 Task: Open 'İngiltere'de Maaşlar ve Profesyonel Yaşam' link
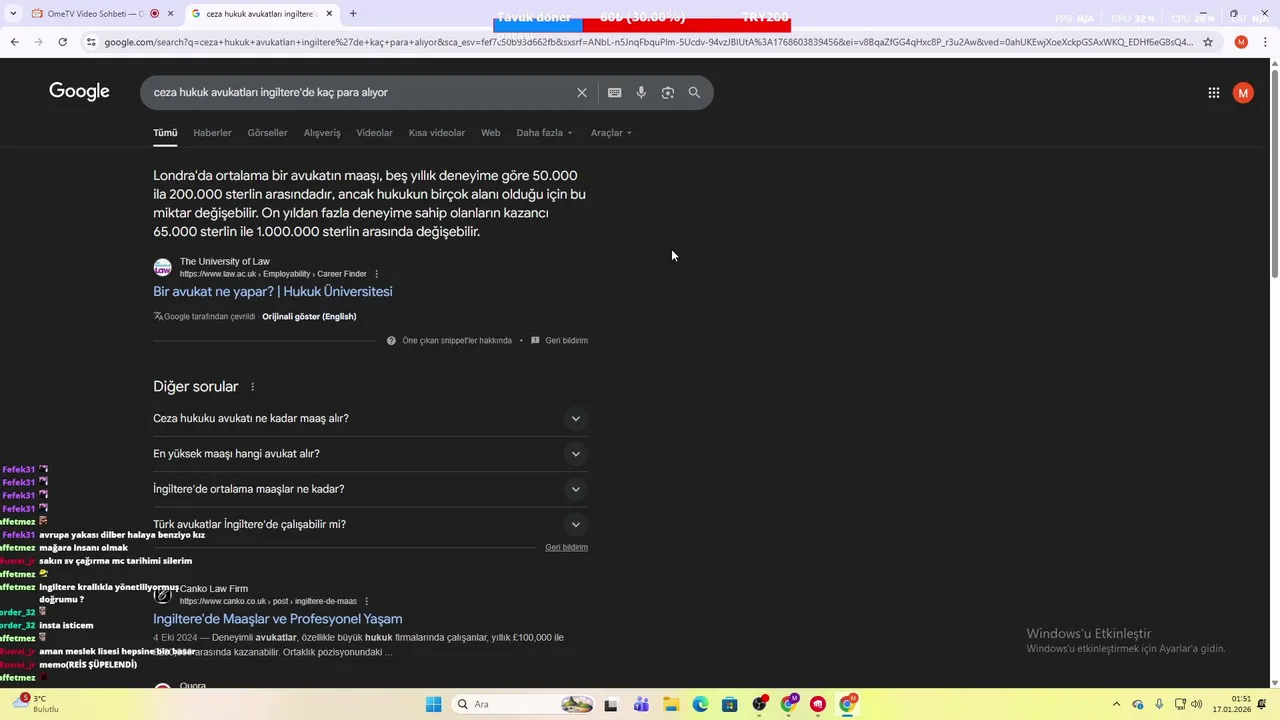277,619
